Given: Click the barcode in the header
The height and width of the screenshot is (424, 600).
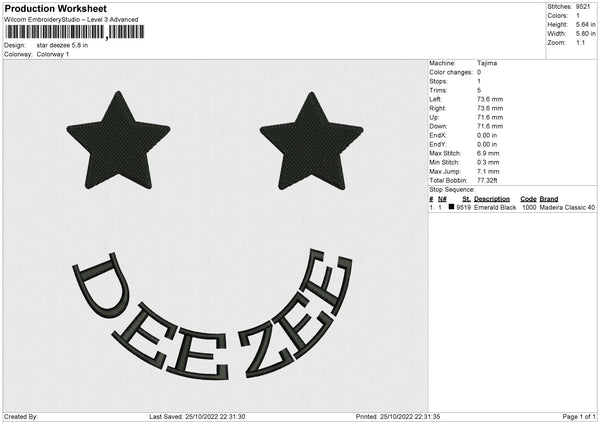Looking at the screenshot, I should pyautogui.click(x=75, y=32).
